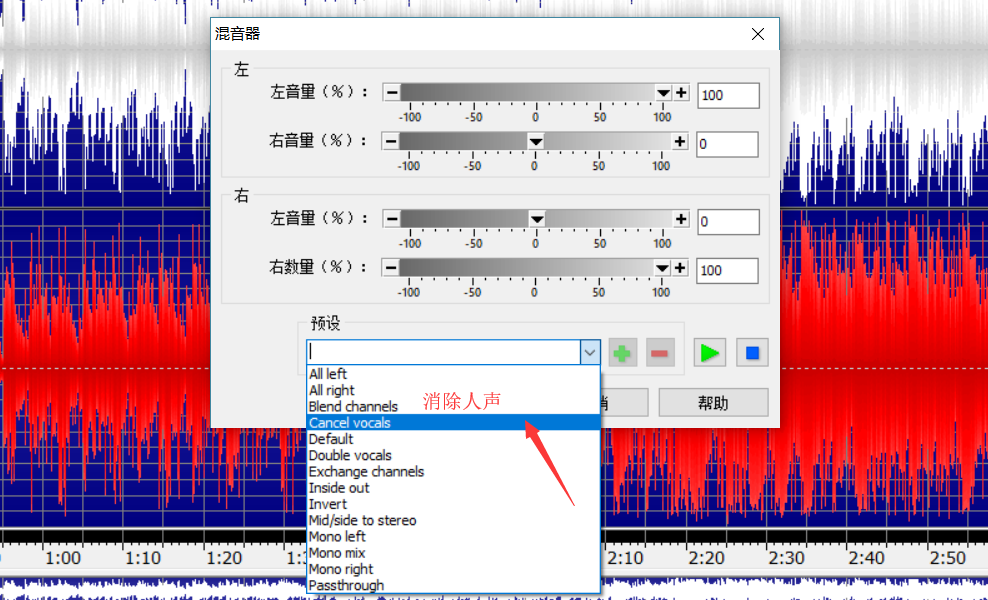Increase the 右数量 value with its plus button
The image size is (988, 600).
pos(680,268)
